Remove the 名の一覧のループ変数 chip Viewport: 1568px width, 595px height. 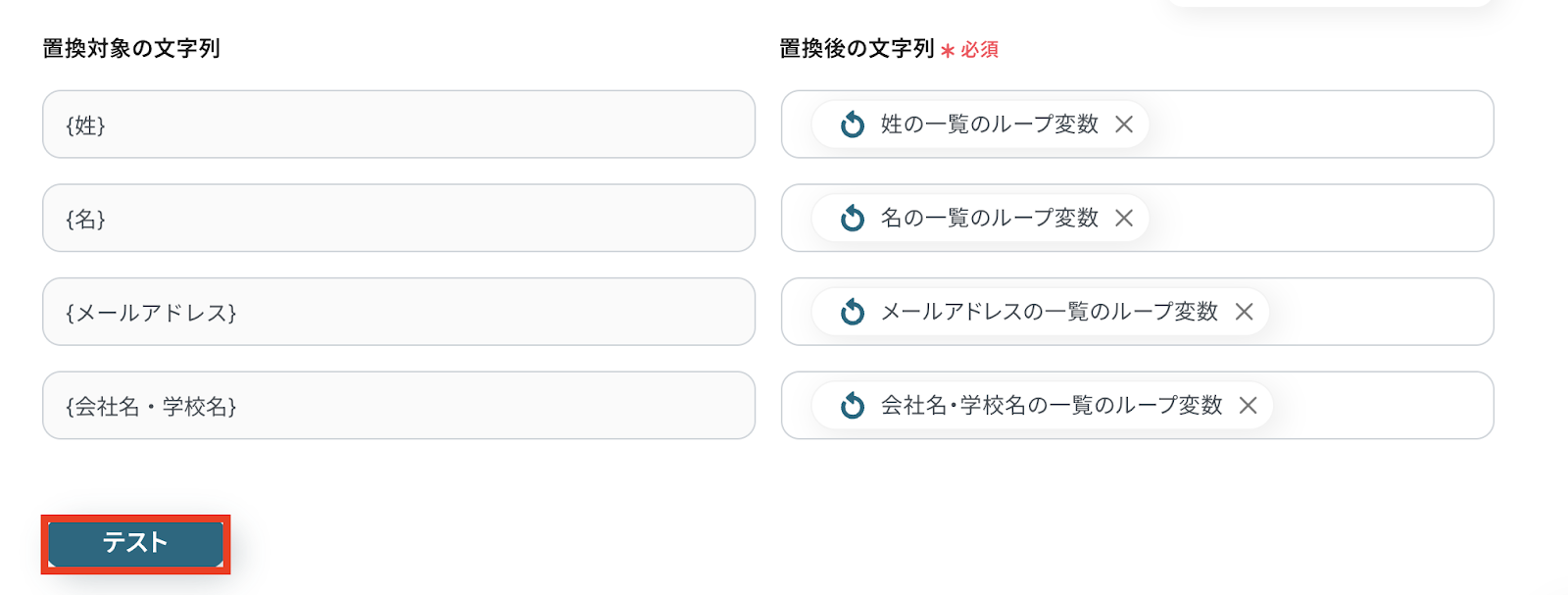click(x=1124, y=218)
